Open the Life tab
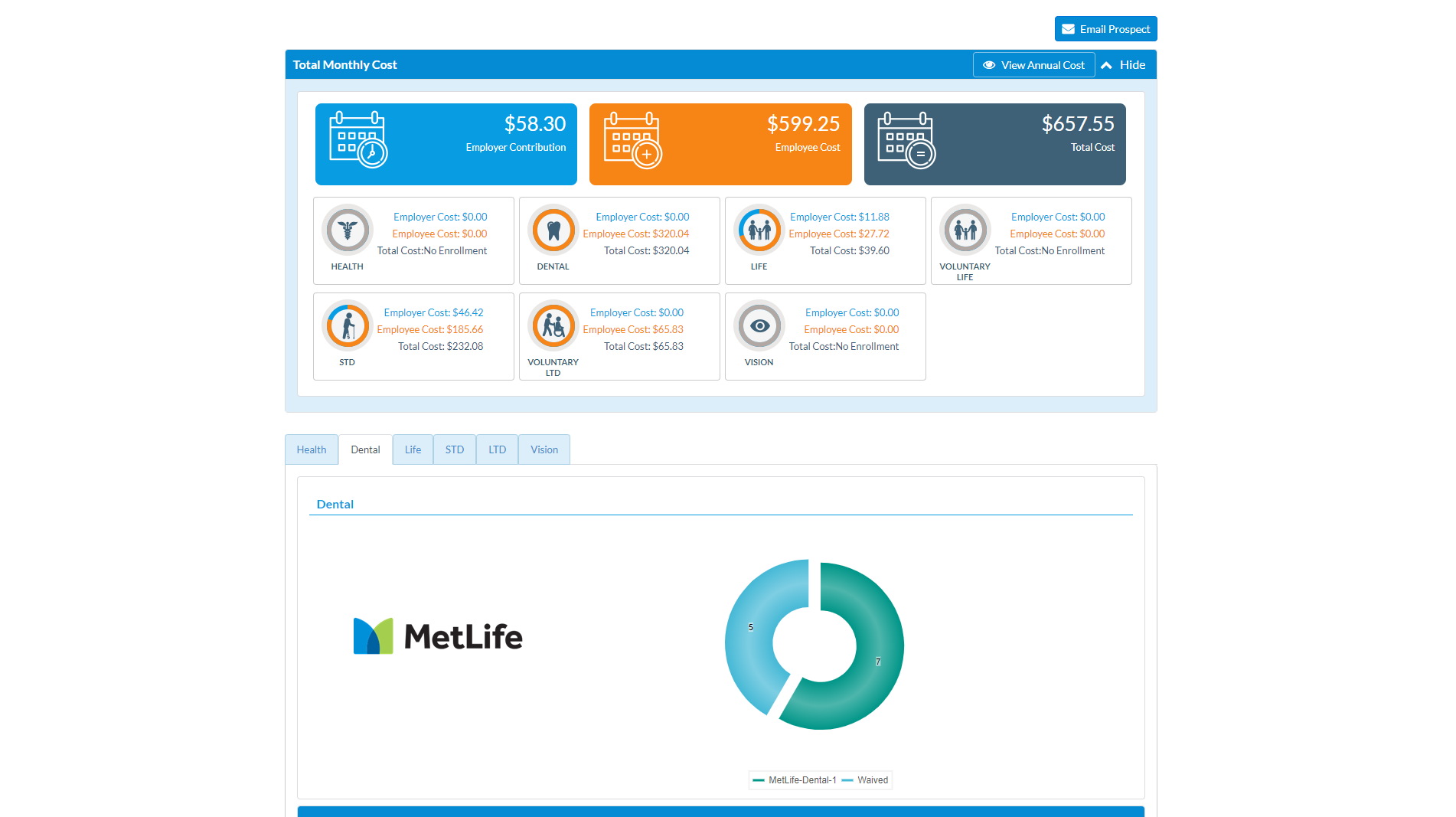 click(x=413, y=449)
